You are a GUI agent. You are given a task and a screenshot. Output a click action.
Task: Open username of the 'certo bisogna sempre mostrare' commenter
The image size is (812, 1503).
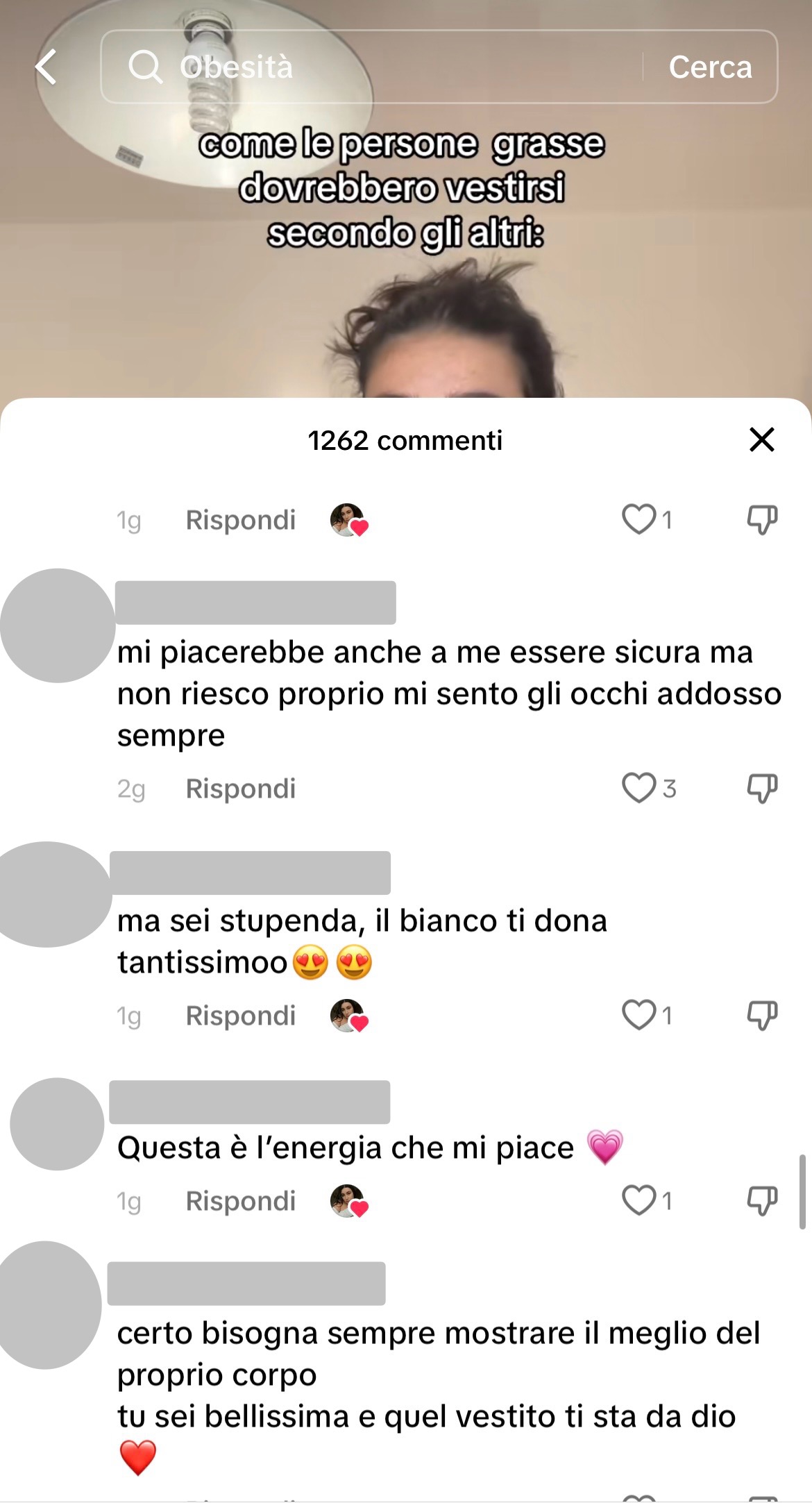246,1284
